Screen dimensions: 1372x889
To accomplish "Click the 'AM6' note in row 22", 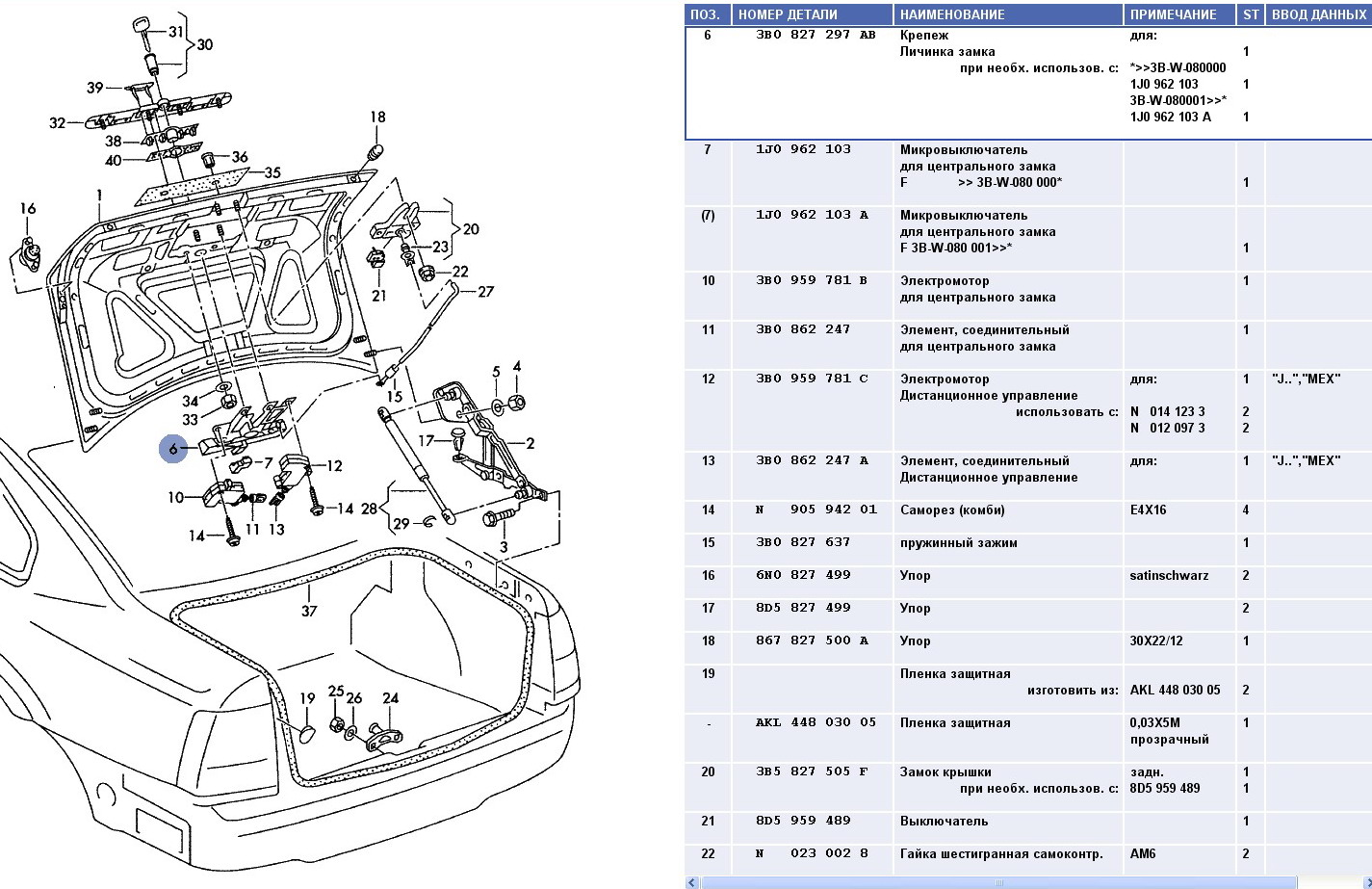I will (1143, 854).
